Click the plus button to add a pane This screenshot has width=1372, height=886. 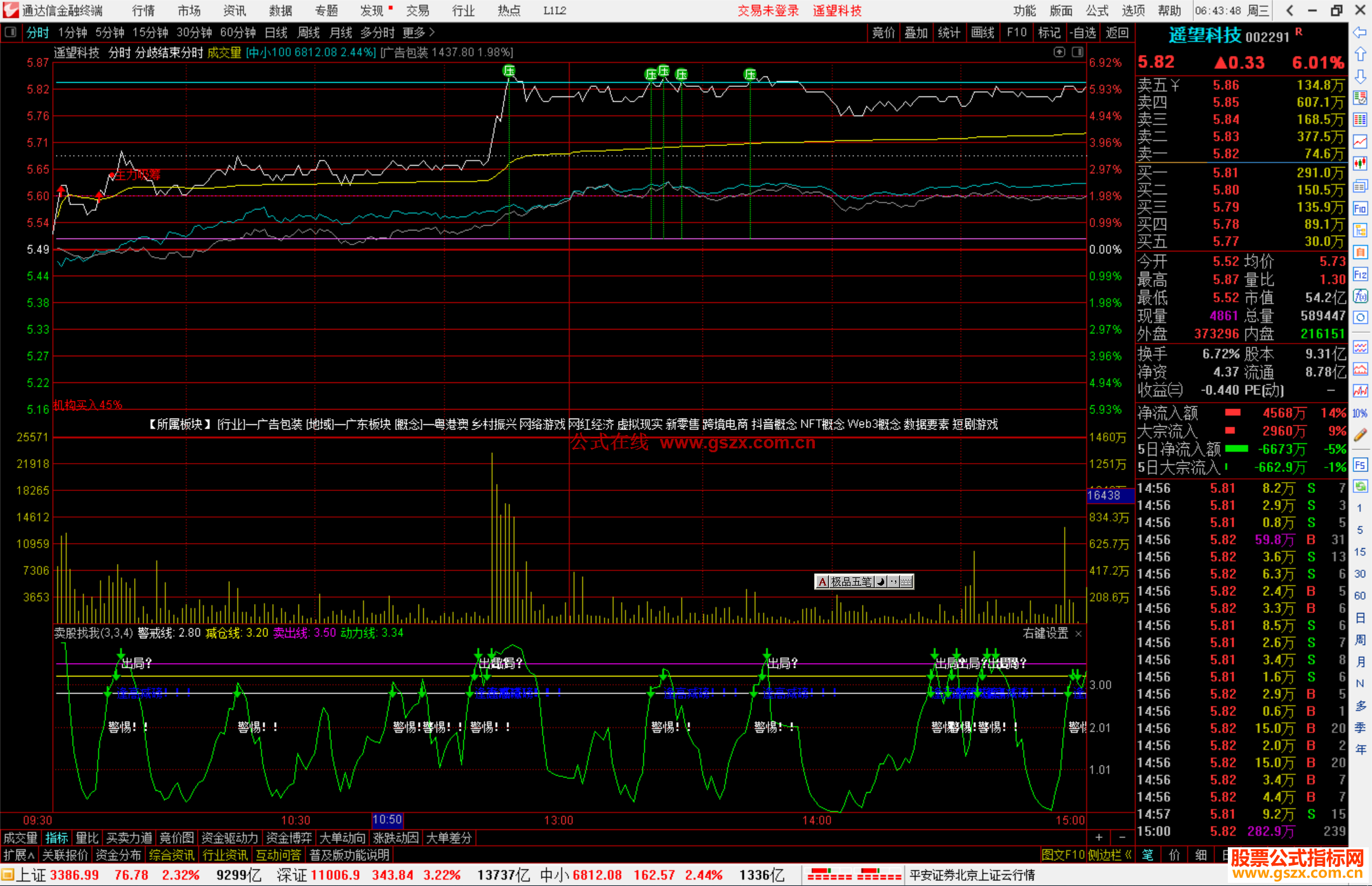pos(1099,838)
